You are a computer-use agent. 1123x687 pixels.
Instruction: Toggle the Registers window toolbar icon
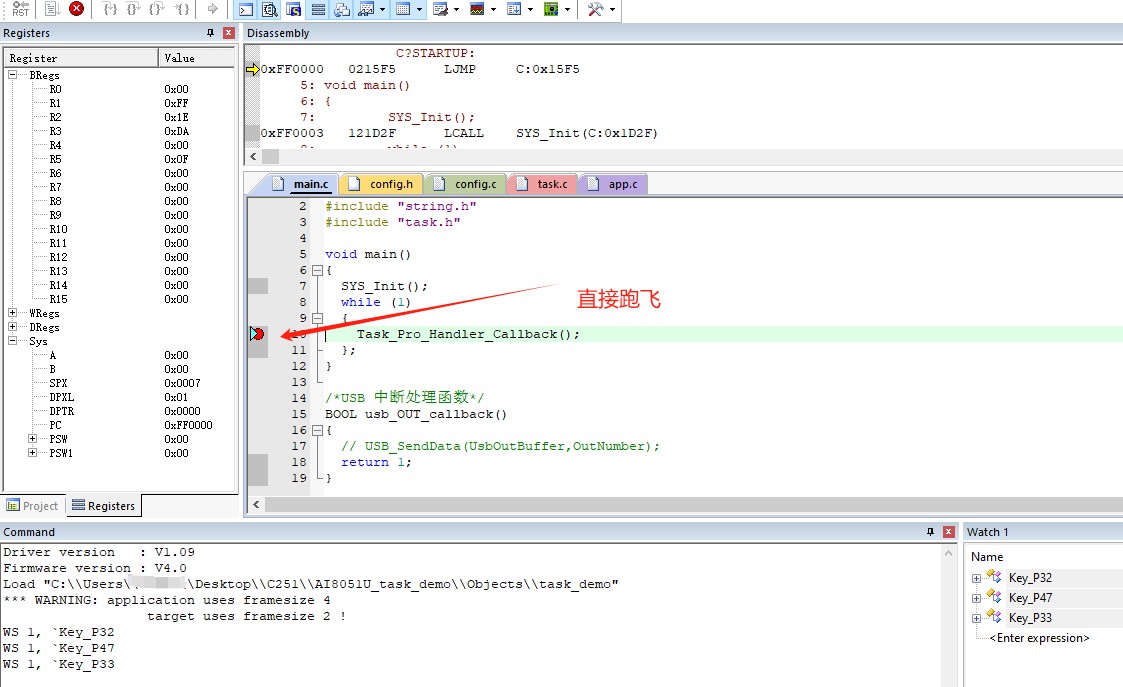coord(318,9)
